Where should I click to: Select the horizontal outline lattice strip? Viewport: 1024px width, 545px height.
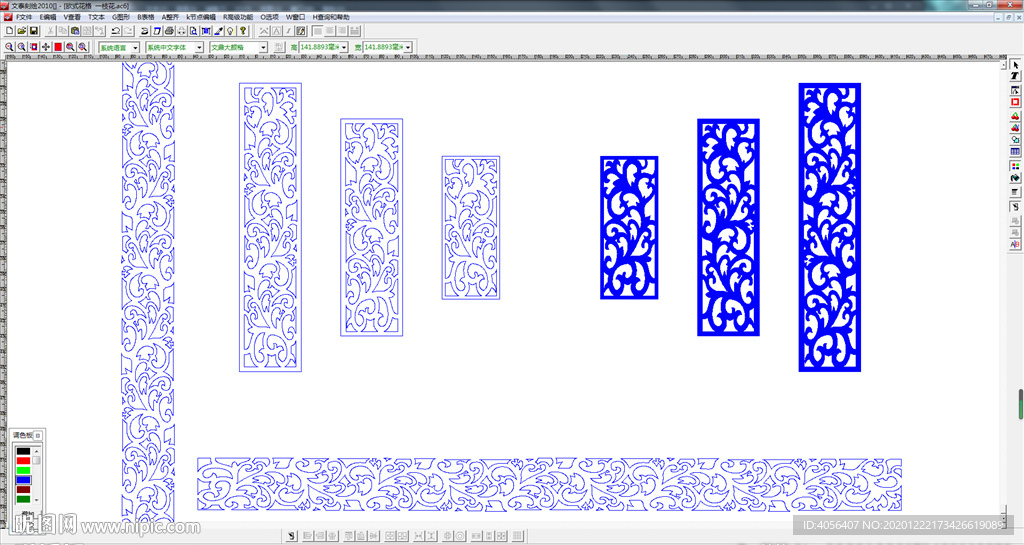tap(549, 484)
